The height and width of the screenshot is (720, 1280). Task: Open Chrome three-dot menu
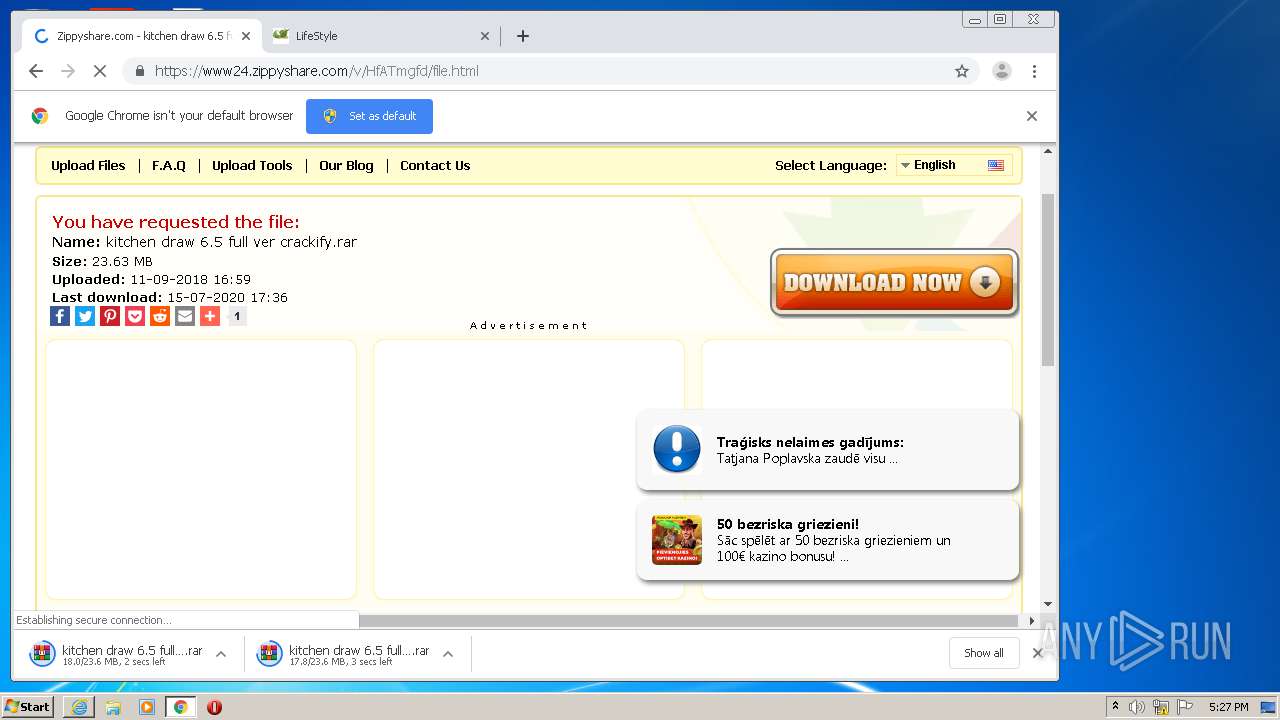1034,71
